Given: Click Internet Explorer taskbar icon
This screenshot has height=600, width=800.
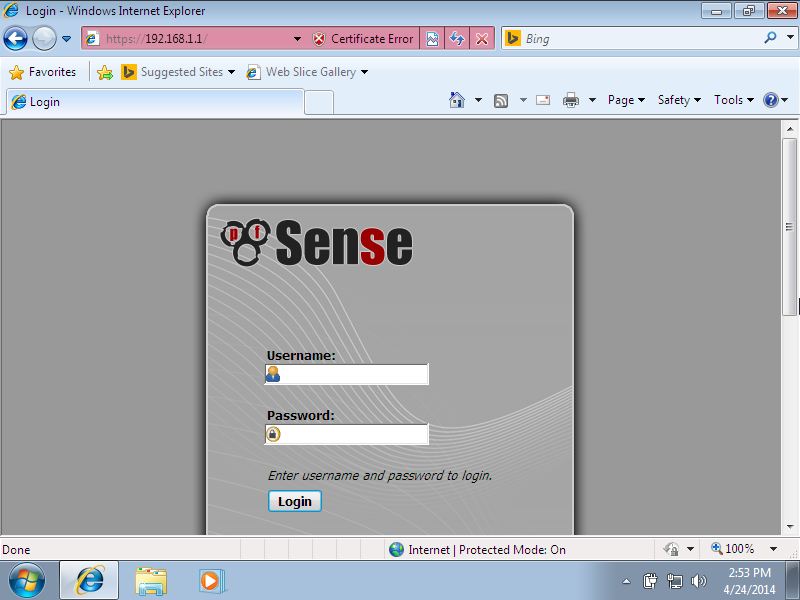Looking at the screenshot, I should (89, 581).
